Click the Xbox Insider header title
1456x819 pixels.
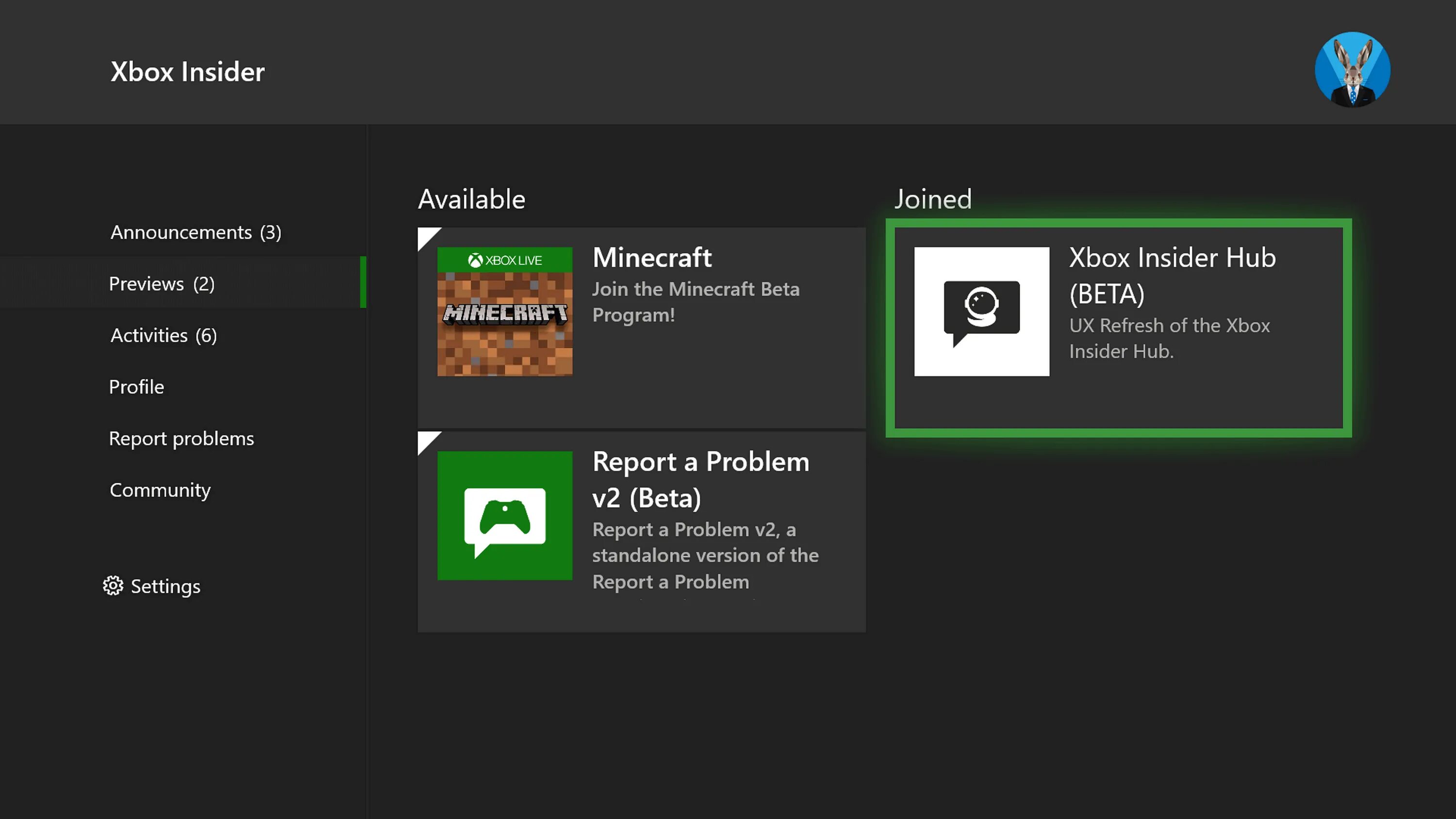tap(187, 72)
